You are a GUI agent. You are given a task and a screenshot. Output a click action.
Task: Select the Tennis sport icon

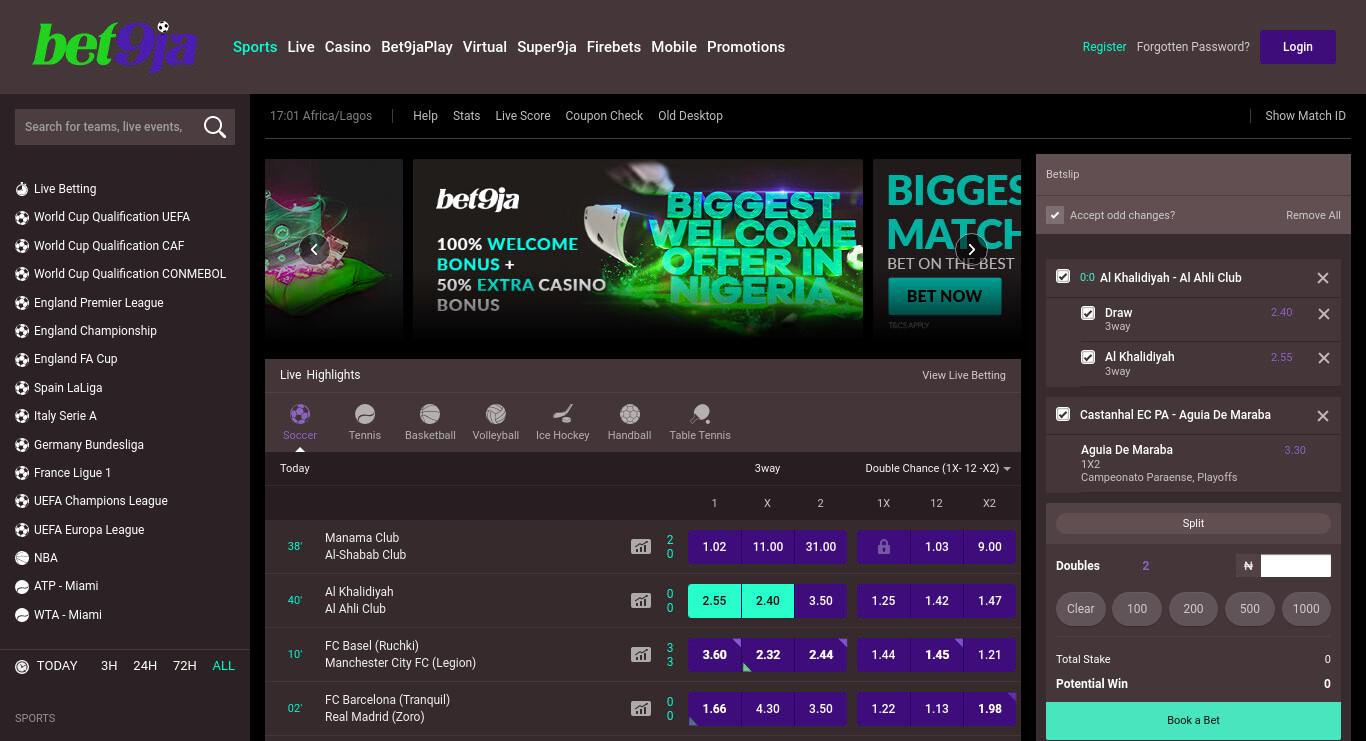pos(364,414)
